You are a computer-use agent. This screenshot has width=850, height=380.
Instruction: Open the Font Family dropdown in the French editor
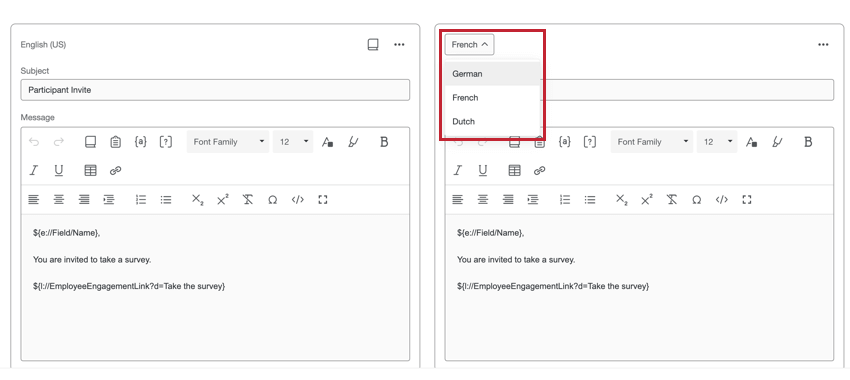(652, 142)
